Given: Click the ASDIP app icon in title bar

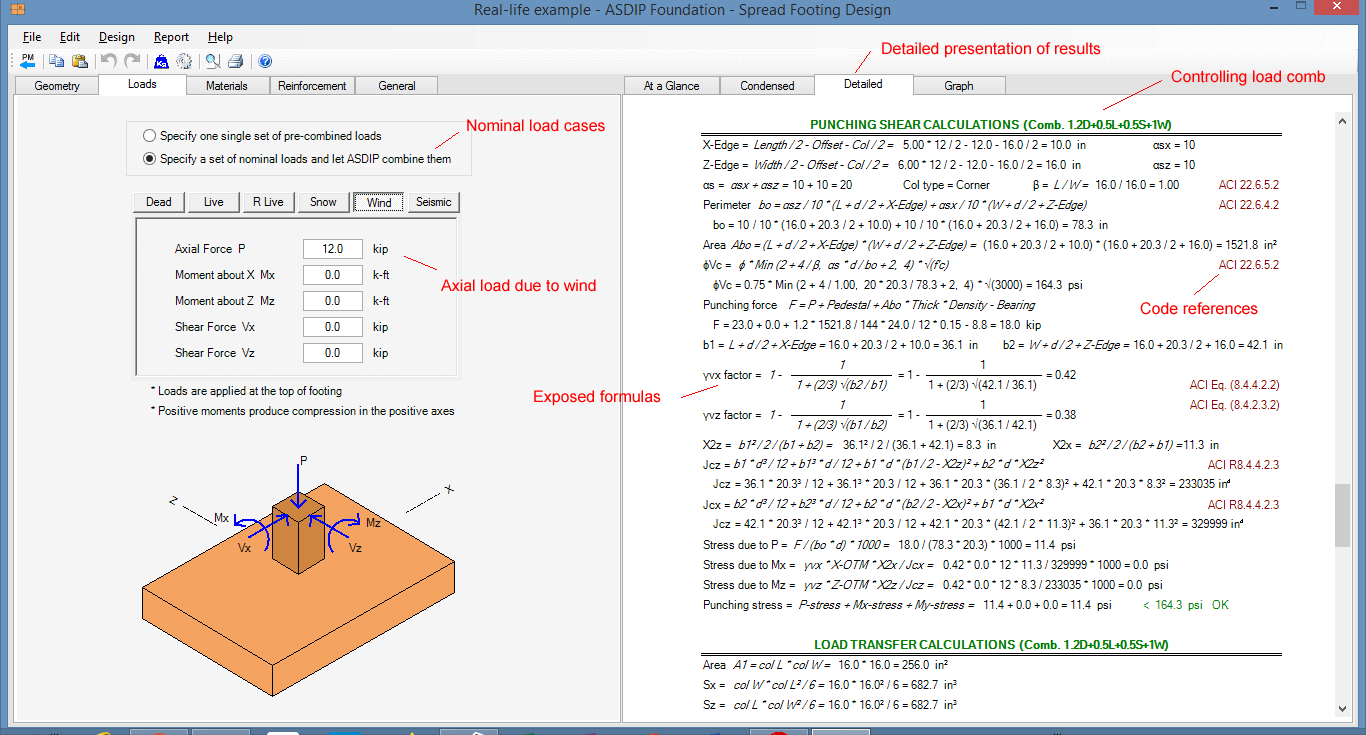Looking at the screenshot, I should (x=17, y=10).
